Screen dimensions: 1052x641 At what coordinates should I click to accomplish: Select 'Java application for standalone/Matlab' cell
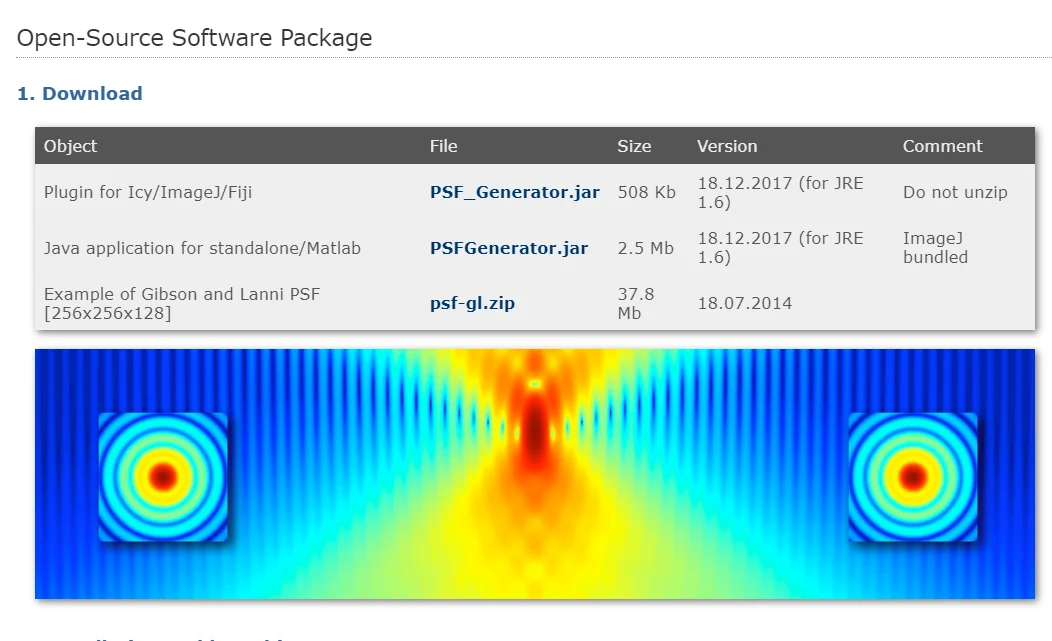coord(202,248)
